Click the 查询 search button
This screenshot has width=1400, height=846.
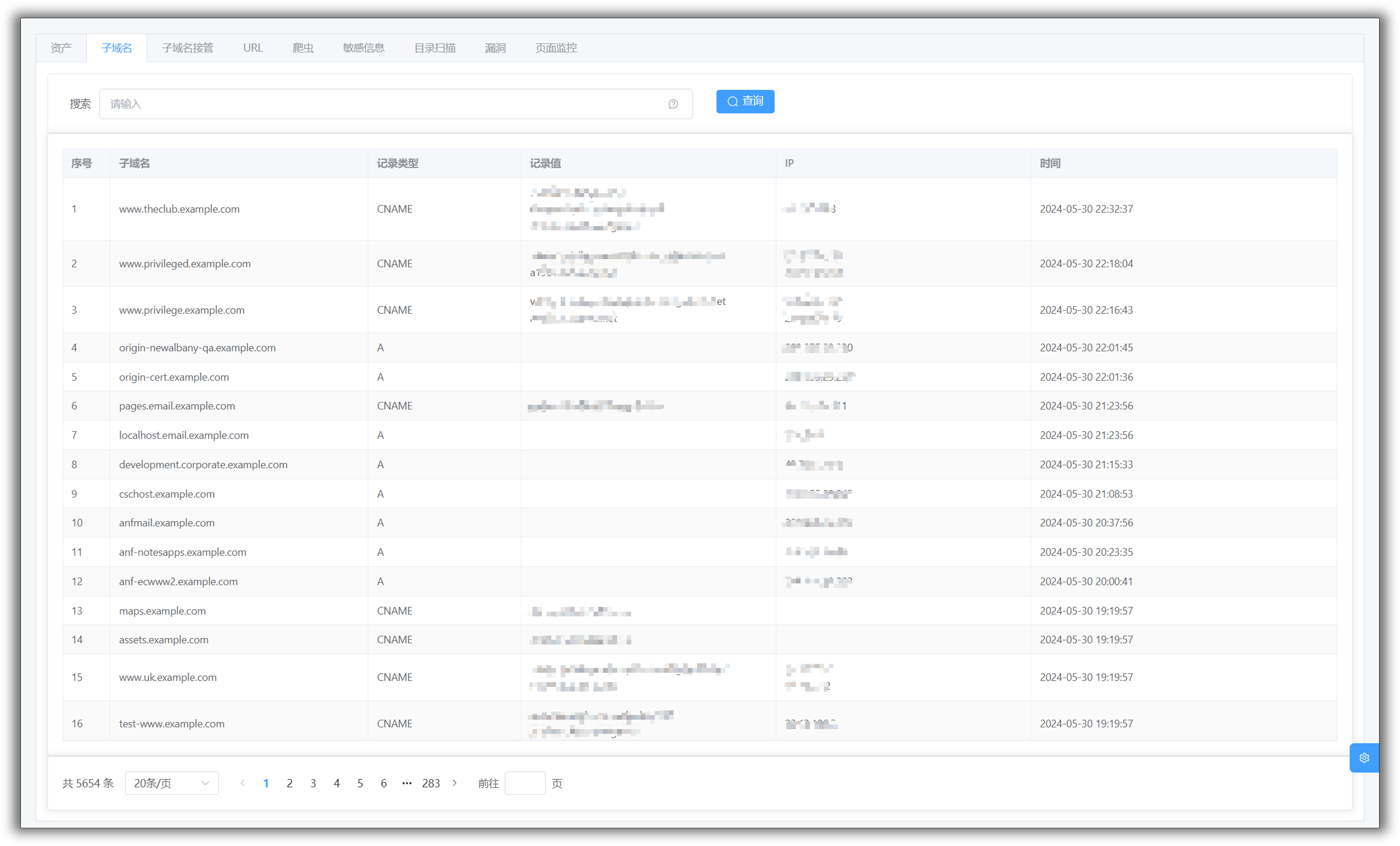(x=745, y=101)
